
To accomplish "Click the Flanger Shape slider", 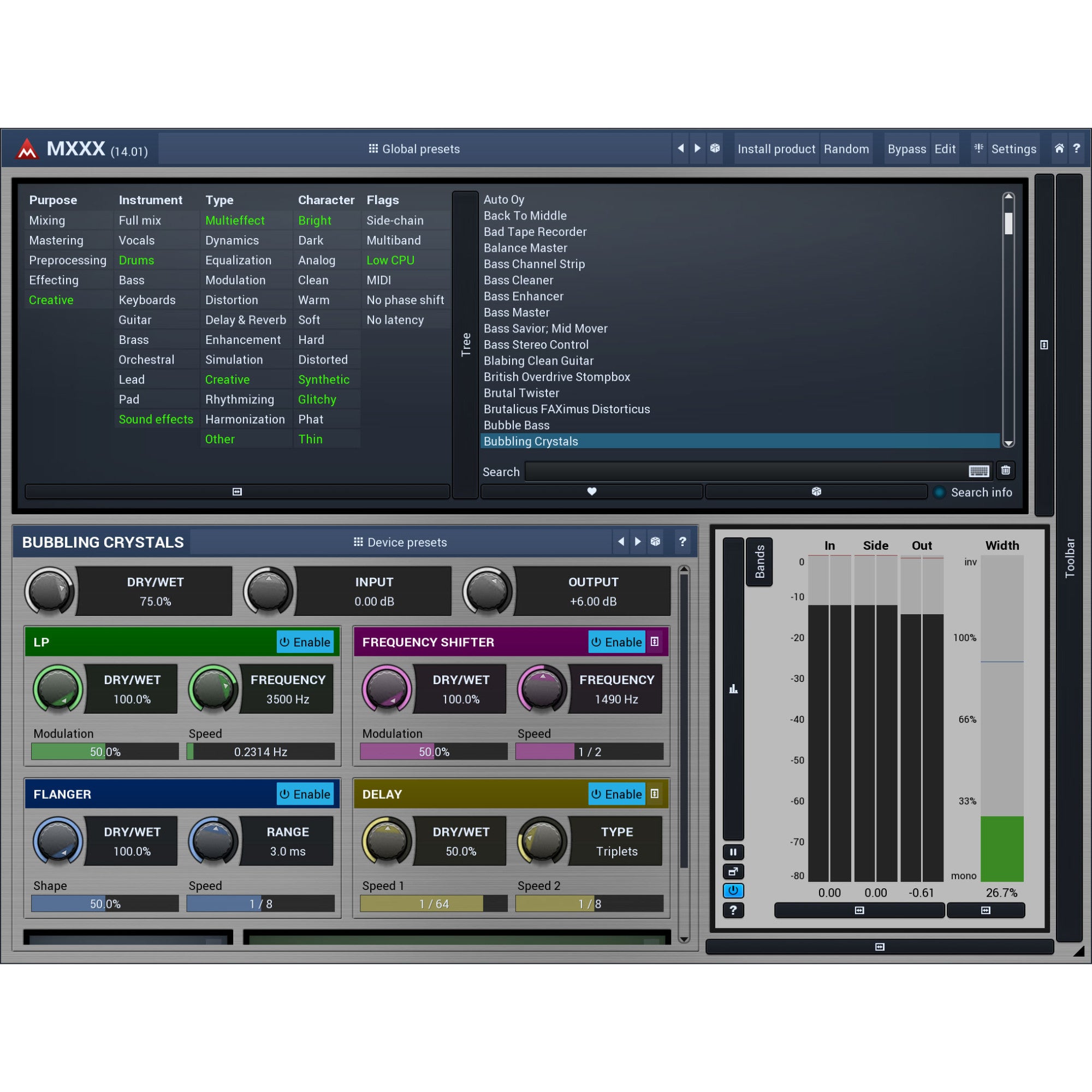I will (x=105, y=904).
